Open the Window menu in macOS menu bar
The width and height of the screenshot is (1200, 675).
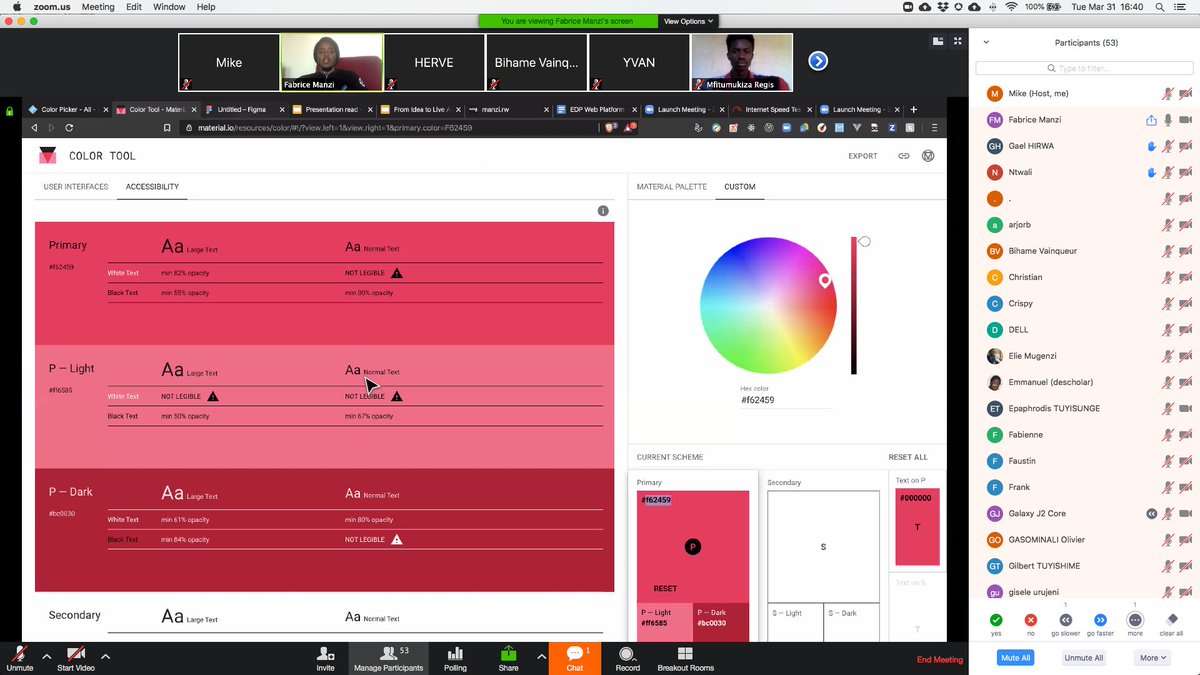pyautogui.click(x=169, y=7)
